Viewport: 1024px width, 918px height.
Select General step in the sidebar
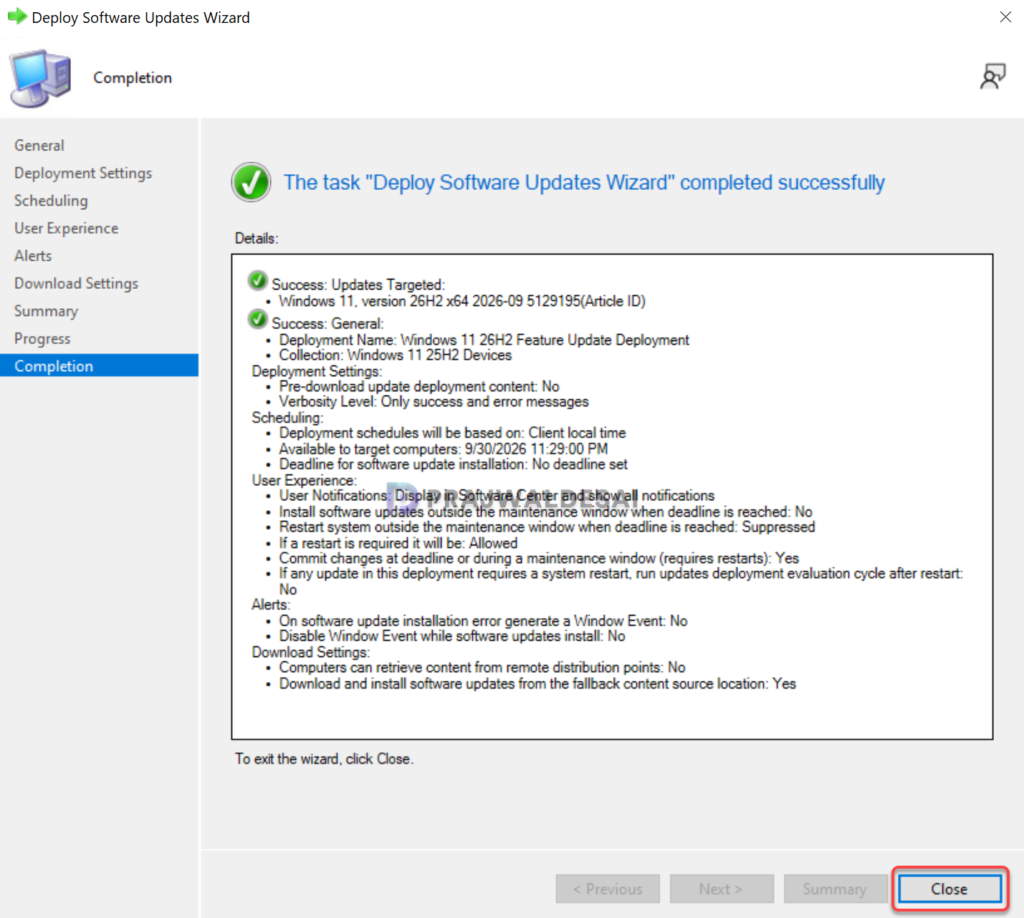point(39,145)
